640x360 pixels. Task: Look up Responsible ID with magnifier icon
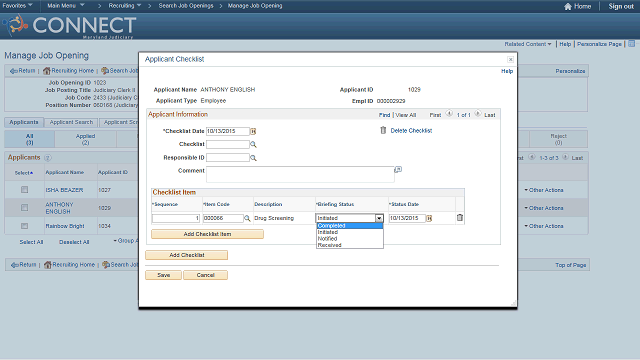coord(253,158)
